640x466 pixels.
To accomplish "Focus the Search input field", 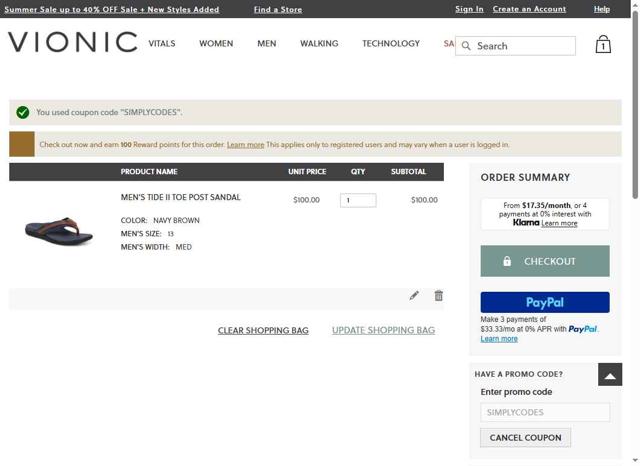I will pos(515,46).
